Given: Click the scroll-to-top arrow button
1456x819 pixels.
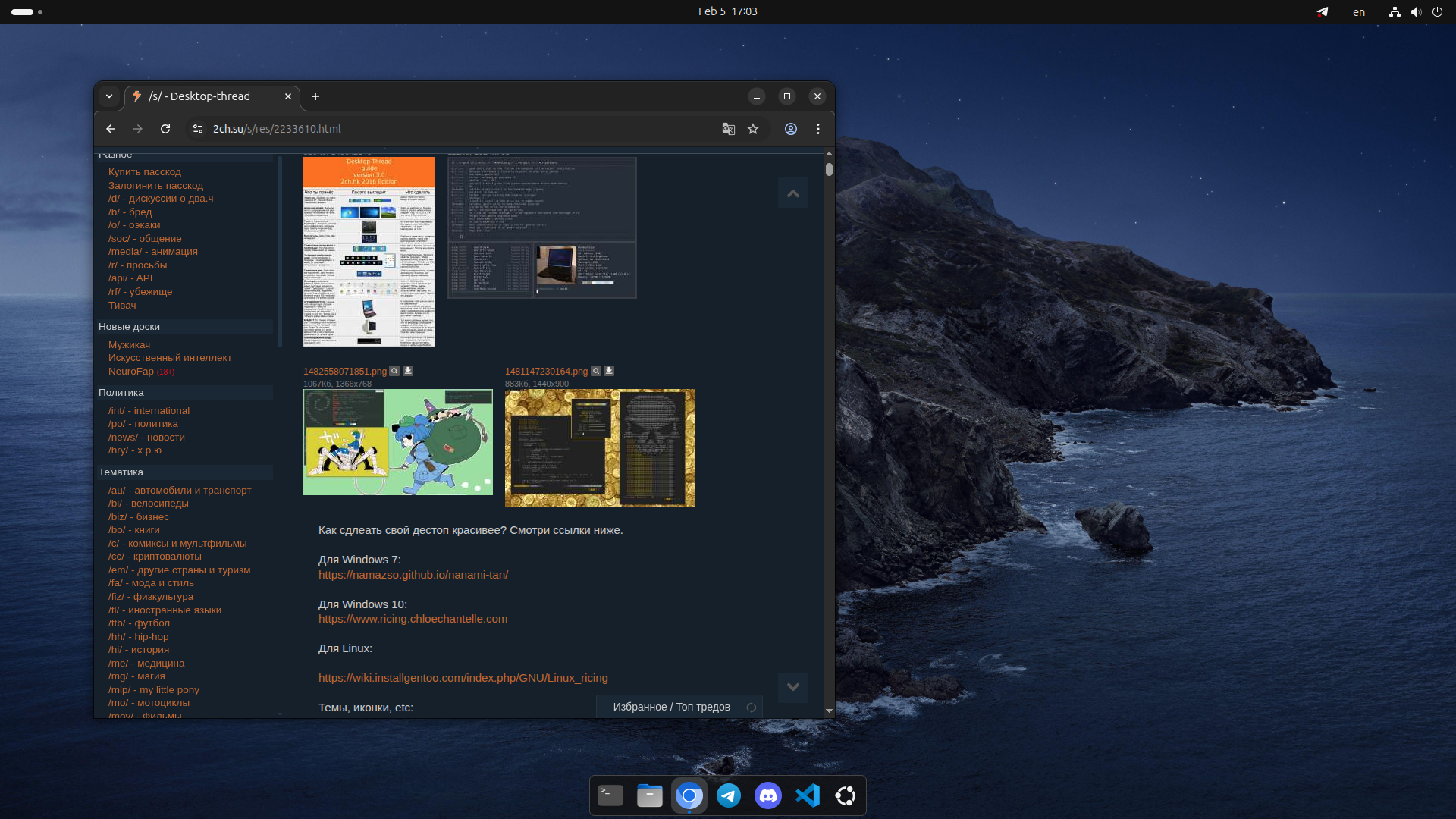Looking at the screenshot, I should [x=793, y=193].
